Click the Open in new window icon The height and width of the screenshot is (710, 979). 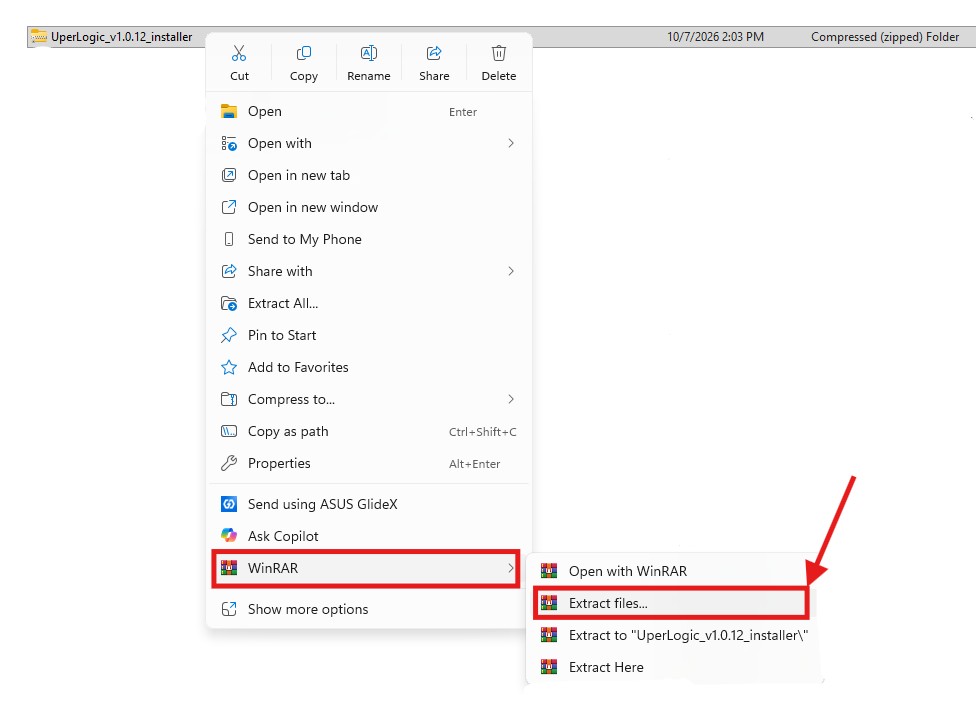[229, 207]
